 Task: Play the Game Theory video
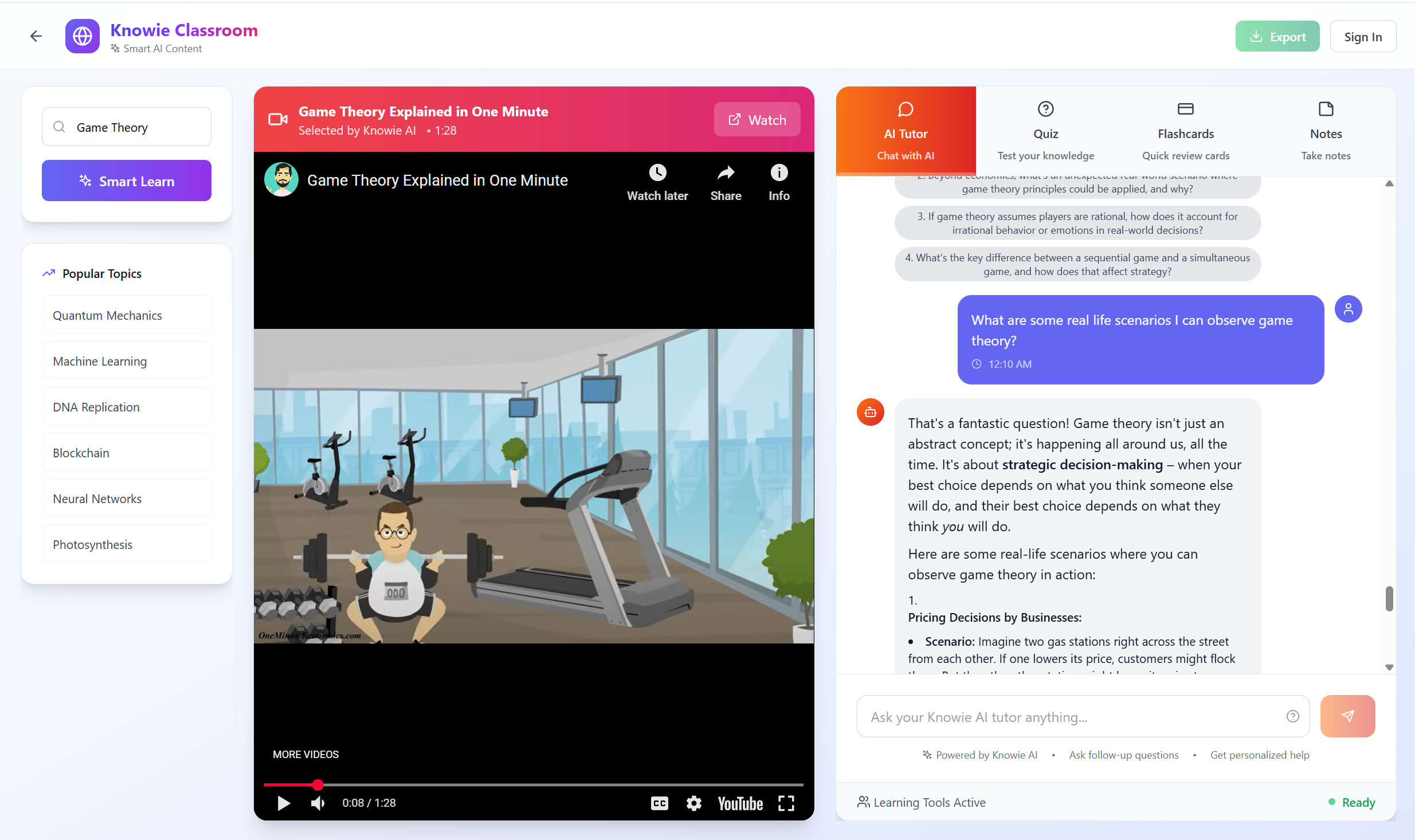pos(284,803)
